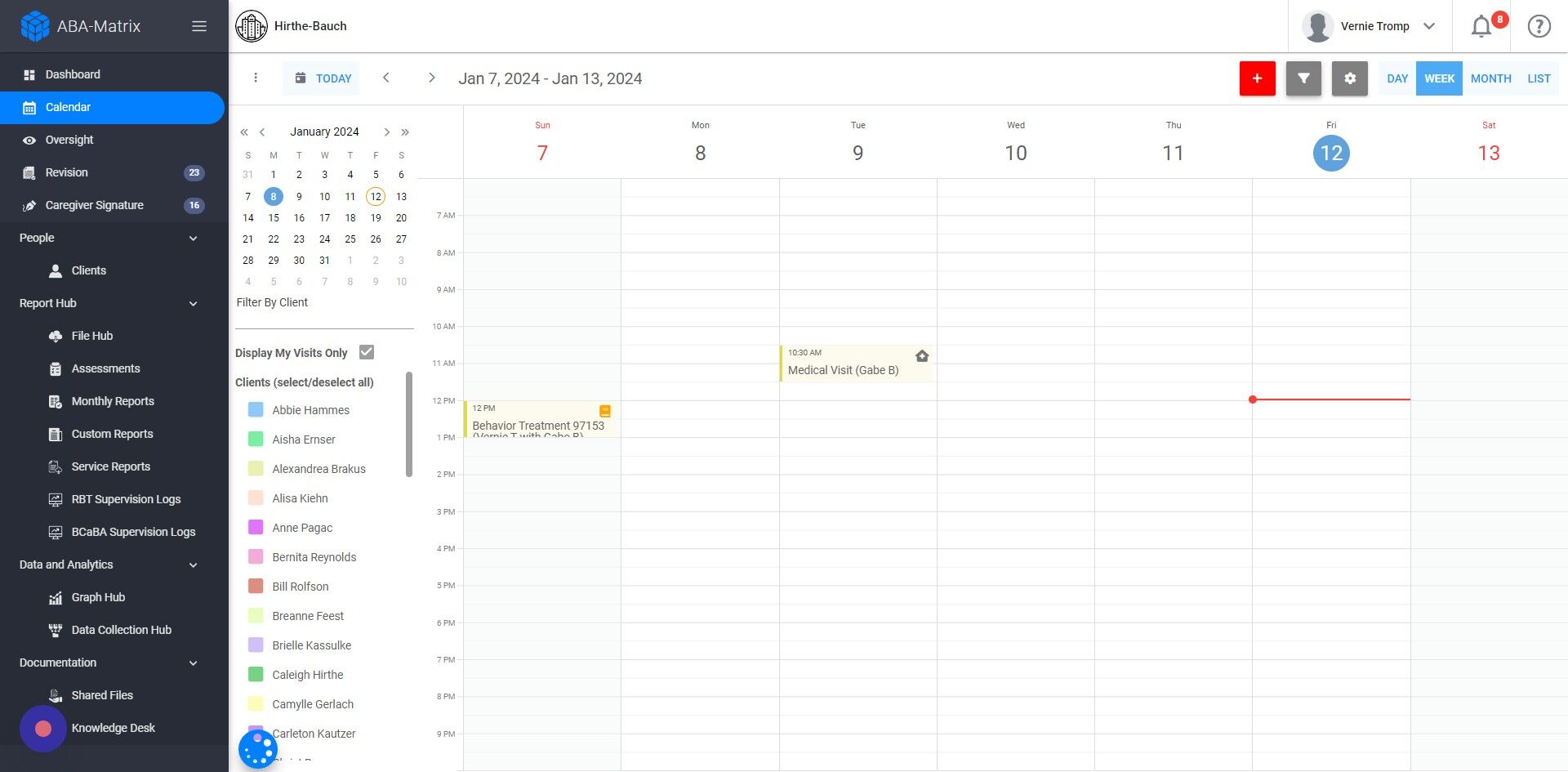
Task: Jump forward one year in mini calendar
Action: pos(405,132)
